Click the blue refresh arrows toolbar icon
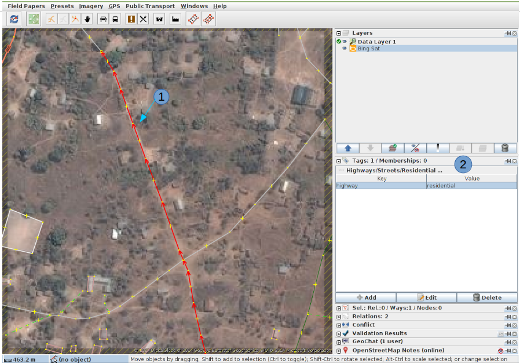 [x=14, y=19]
